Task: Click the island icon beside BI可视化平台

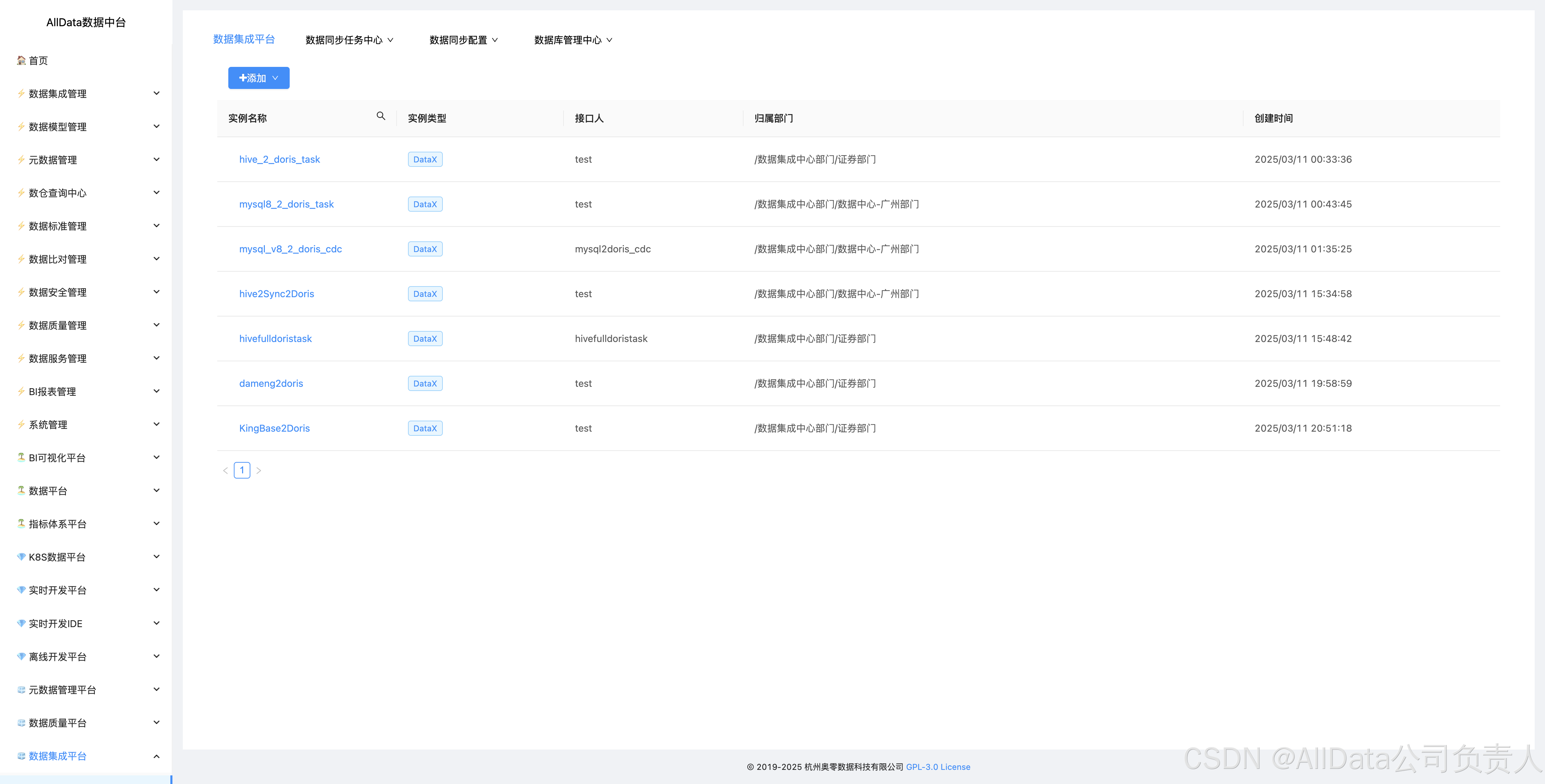Action: 22,457
